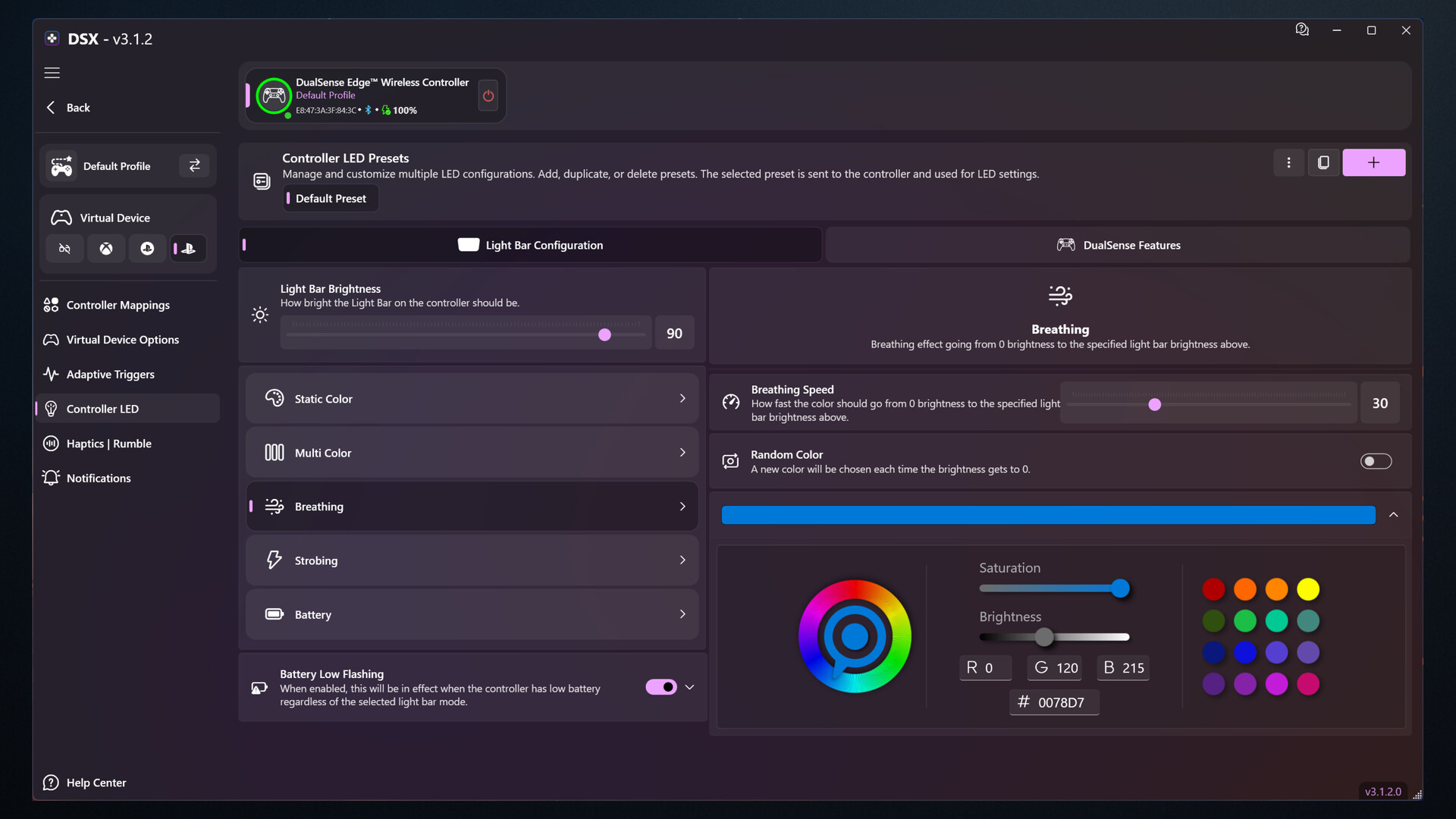Duplicate the preset using copy icon
The image size is (1456, 819).
click(1323, 162)
